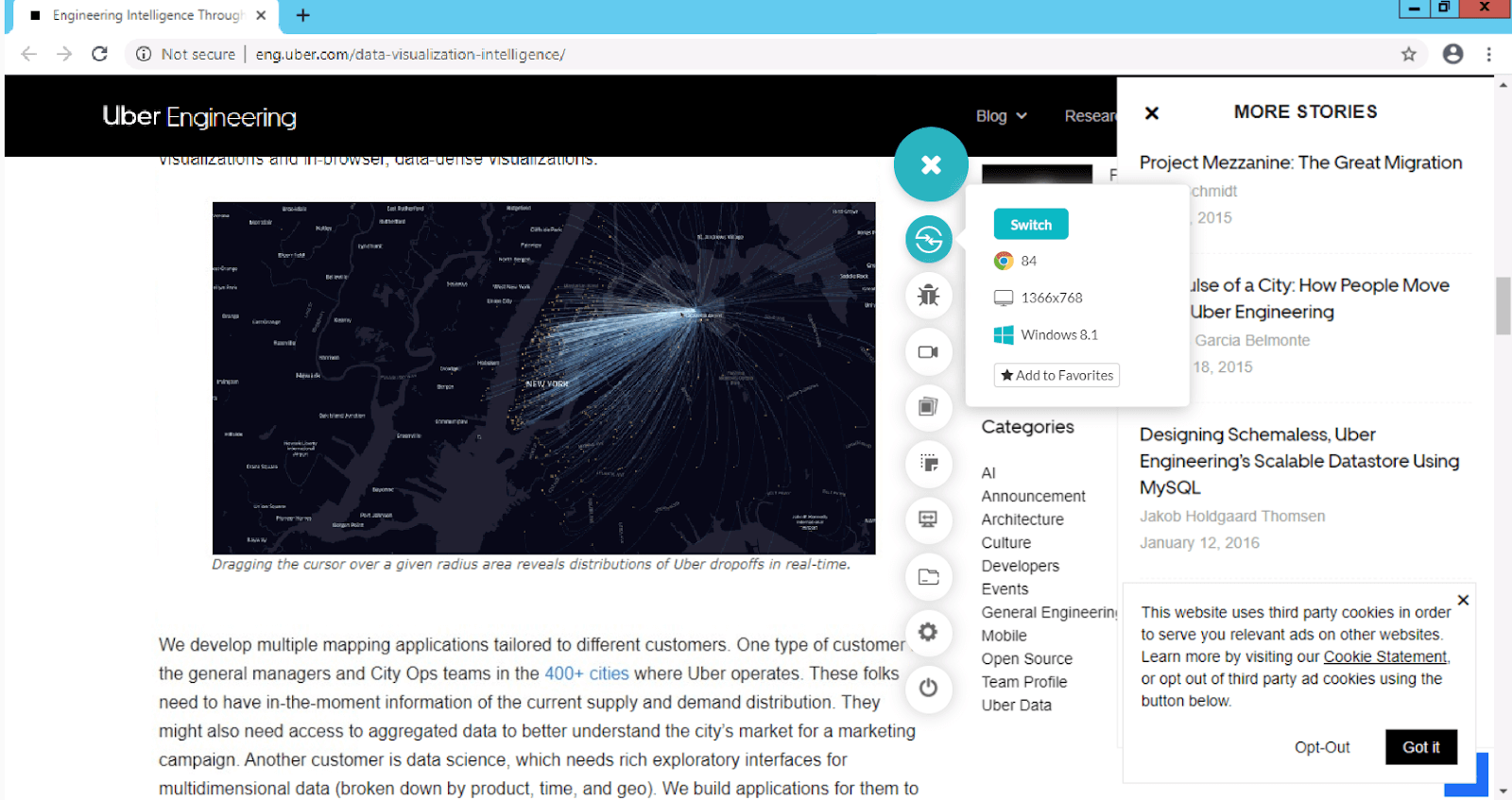1512x800 pixels.
Task: Select the Mobile category
Action: [1004, 636]
